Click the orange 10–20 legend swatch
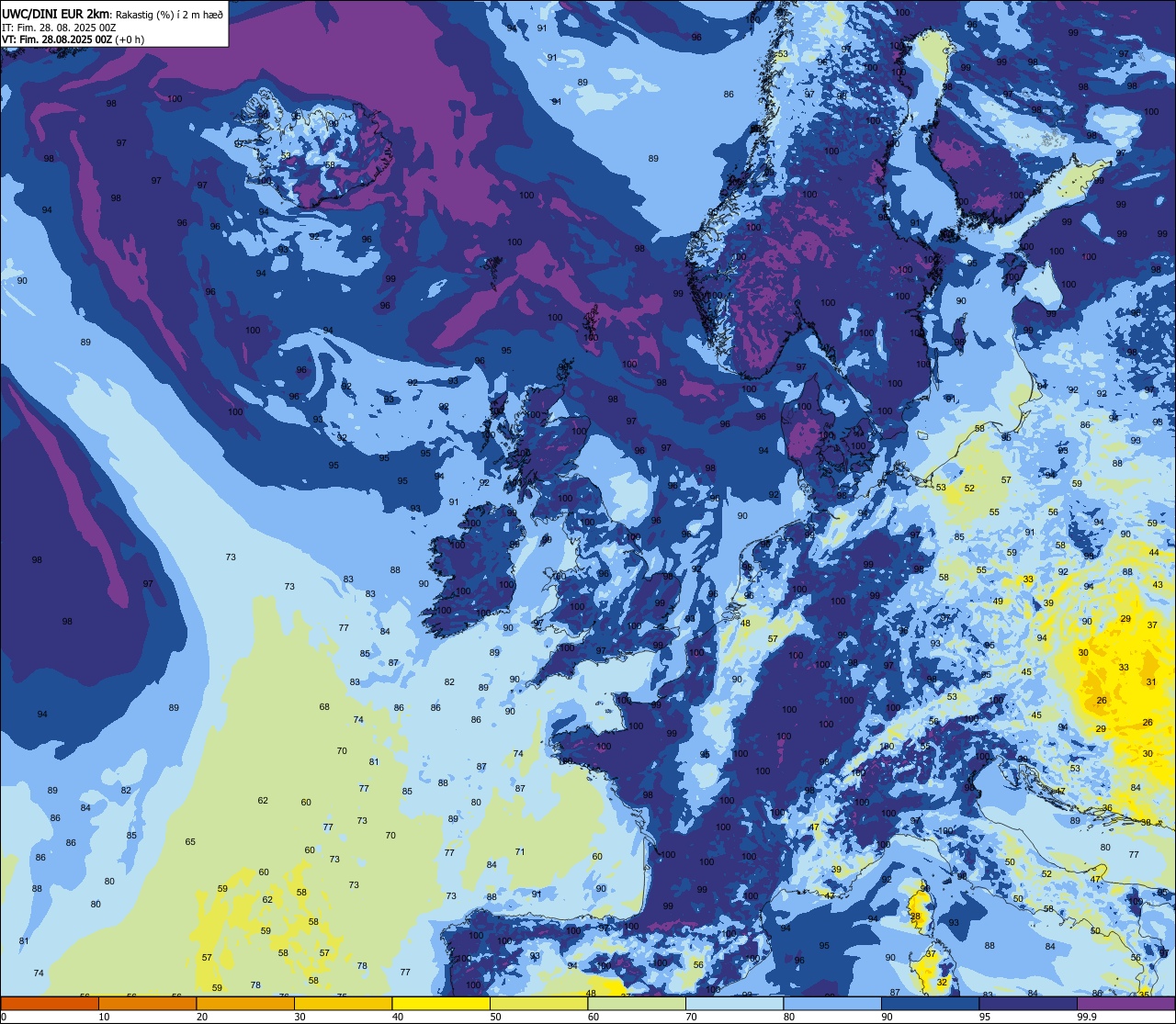The height and width of the screenshot is (1024, 1176). (147, 1003)
